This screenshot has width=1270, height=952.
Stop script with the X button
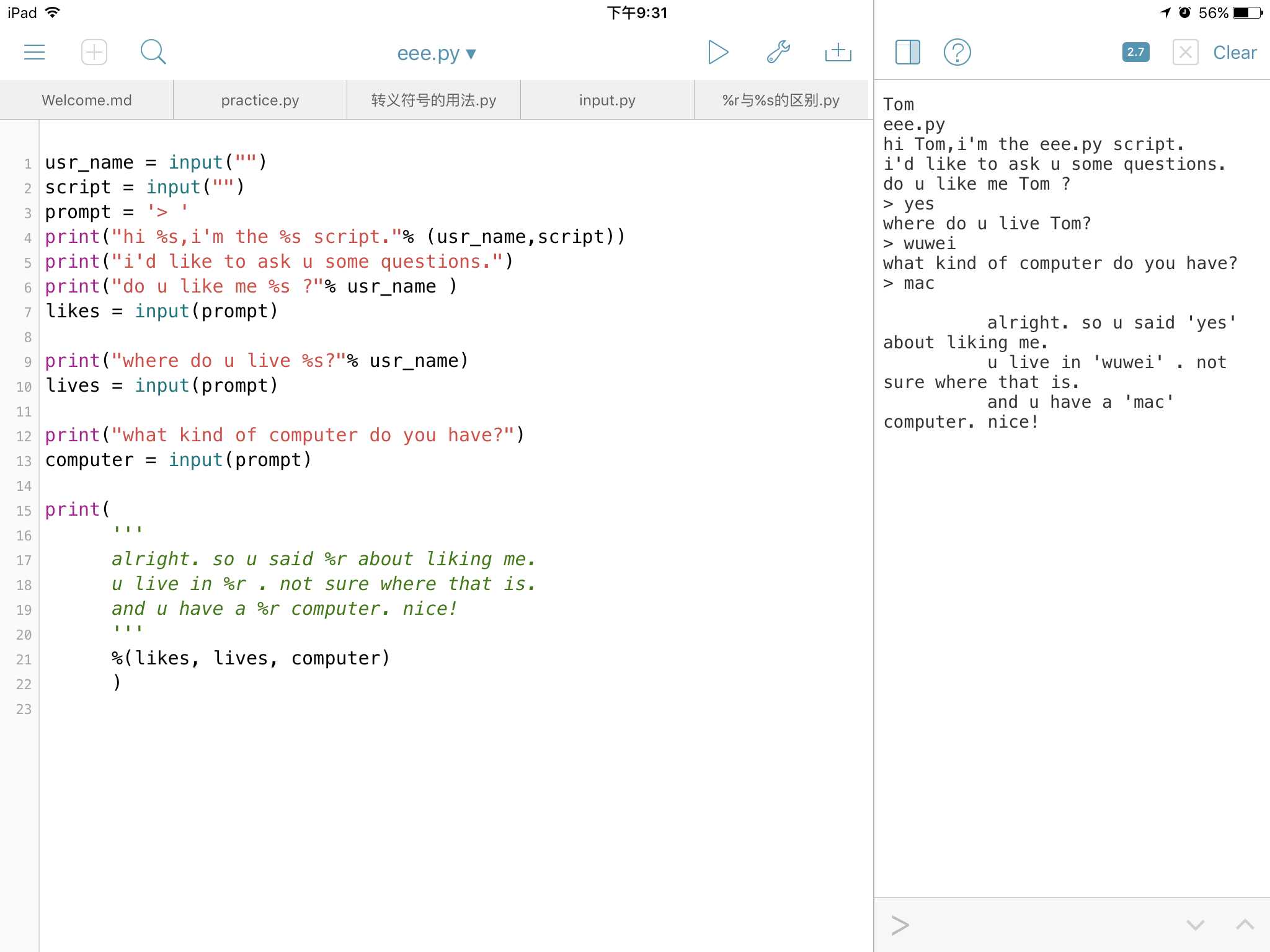[x=1185, y=52]
